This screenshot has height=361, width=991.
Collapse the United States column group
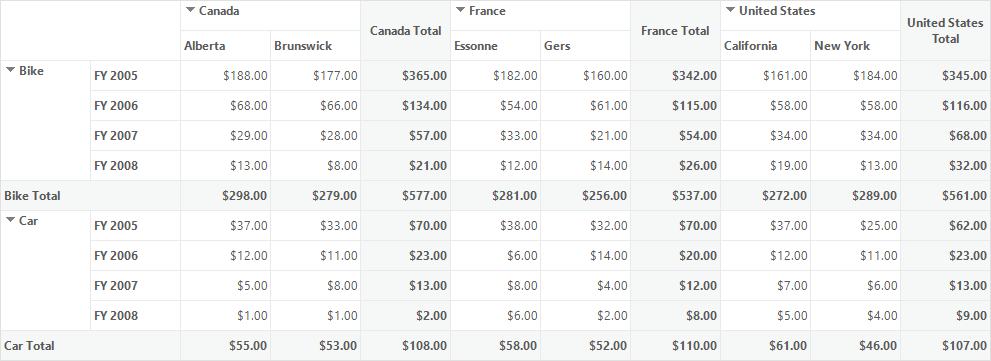[731, 10]
